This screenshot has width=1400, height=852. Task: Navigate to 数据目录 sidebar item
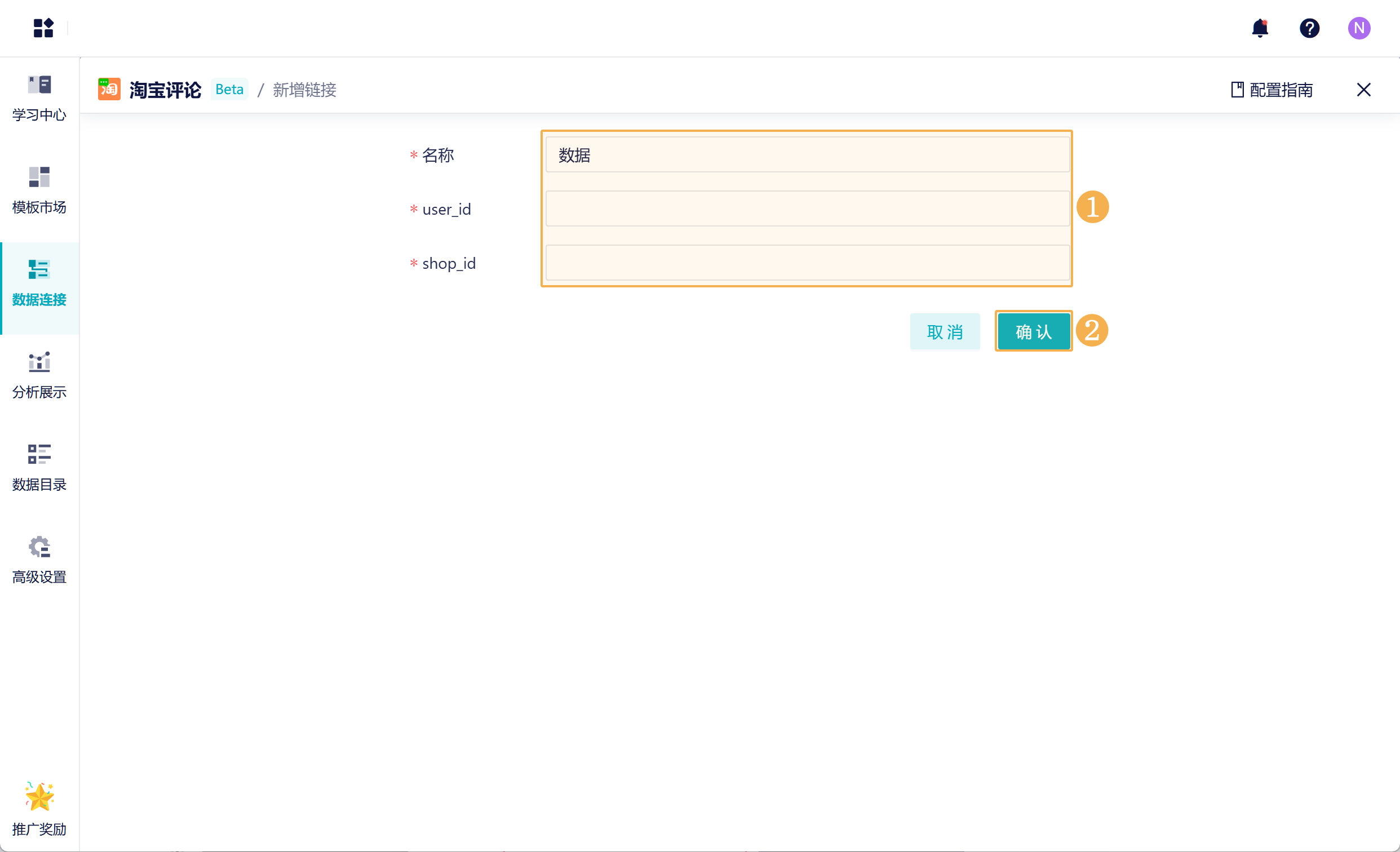tap(39, 468)
